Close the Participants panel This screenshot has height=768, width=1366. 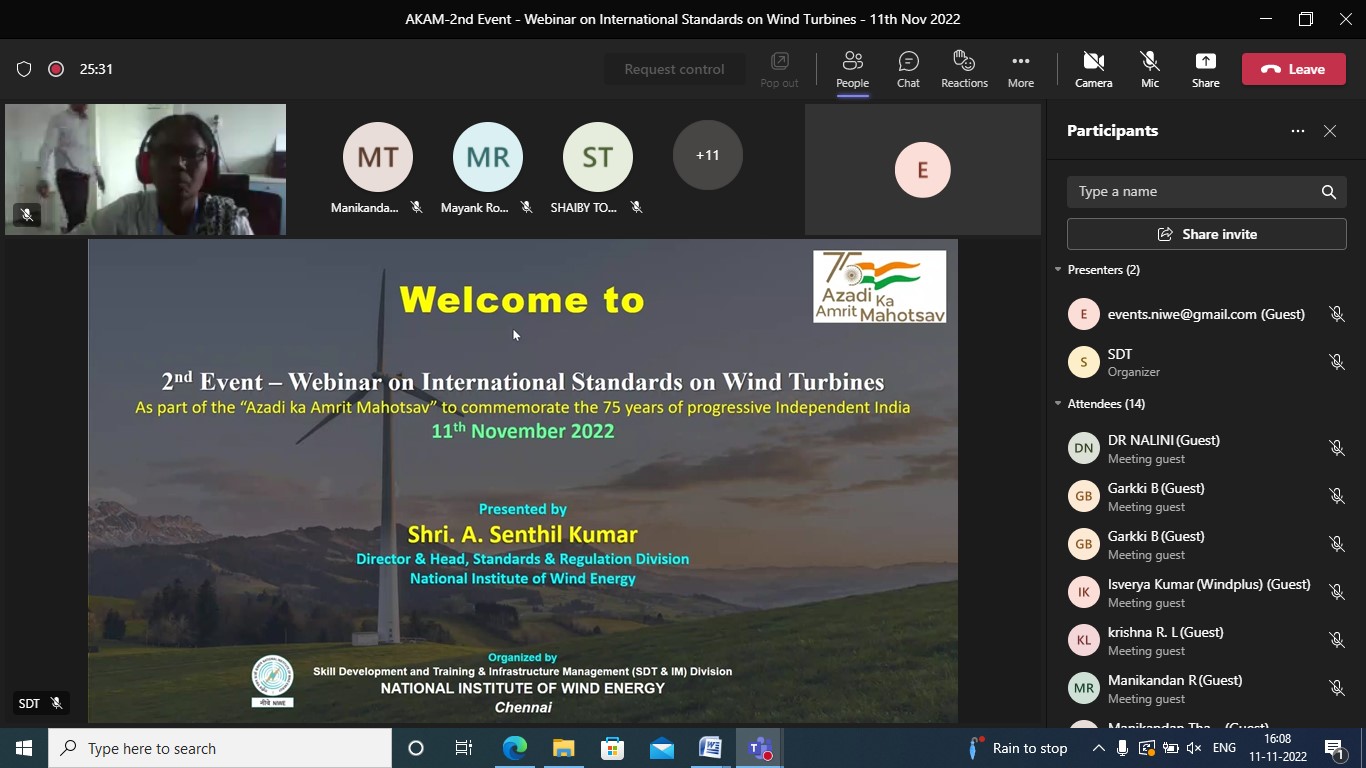coord(1329,131)
